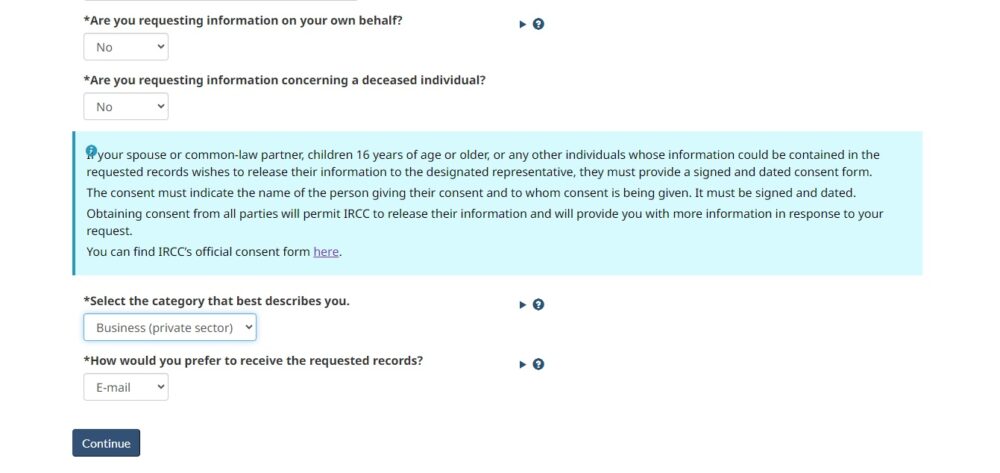Open the Business (private sector) category dropdown
Image resolution: width=1000 pixels, height=473 pixels.
170,328
